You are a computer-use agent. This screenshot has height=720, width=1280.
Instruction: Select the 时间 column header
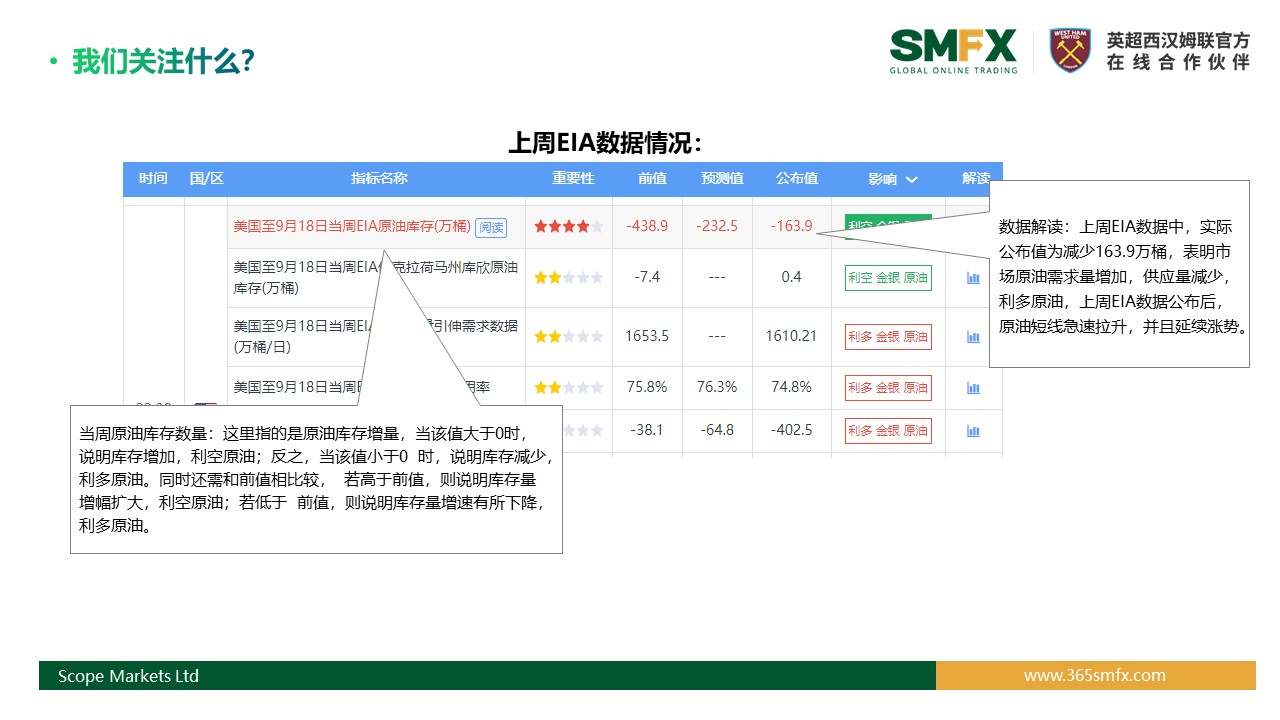pyautogui.click(x=153, y=179)
